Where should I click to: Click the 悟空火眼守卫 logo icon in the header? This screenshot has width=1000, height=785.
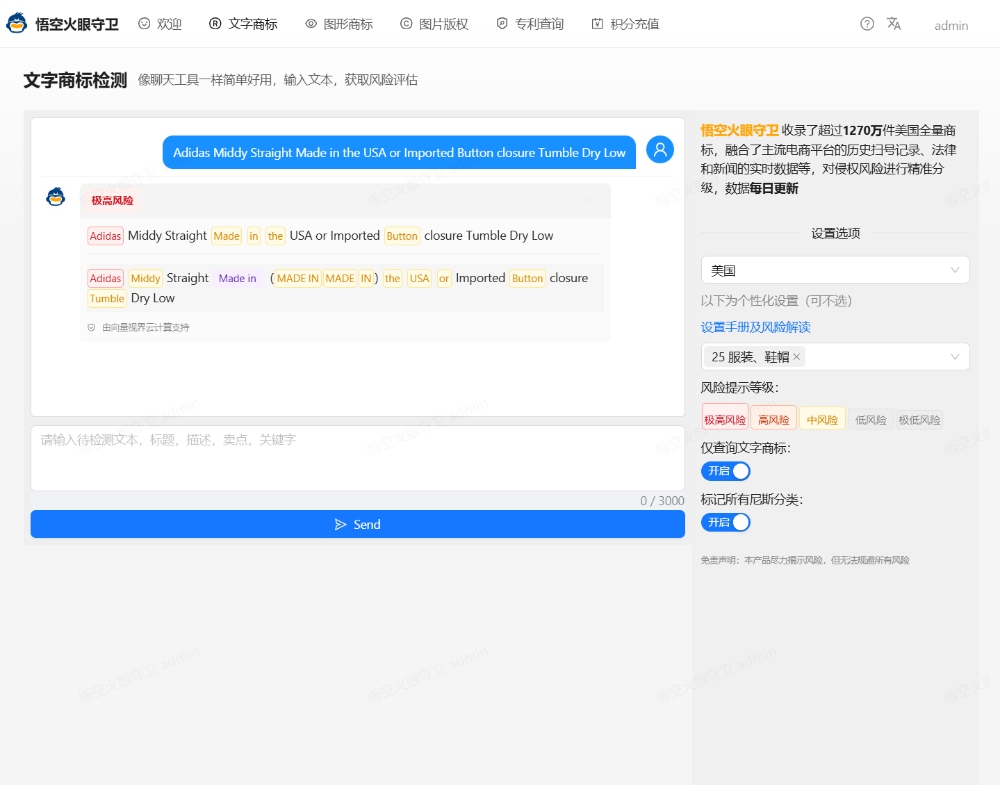[x=17, y=24]
